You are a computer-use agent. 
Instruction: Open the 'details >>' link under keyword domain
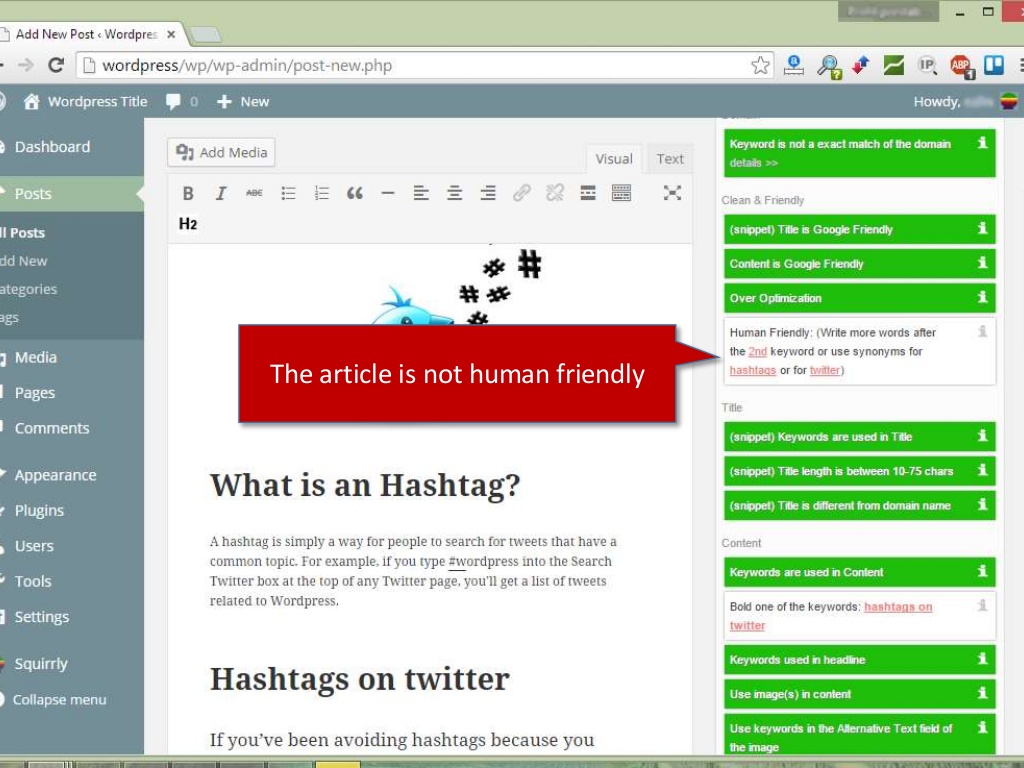point(754,163)
